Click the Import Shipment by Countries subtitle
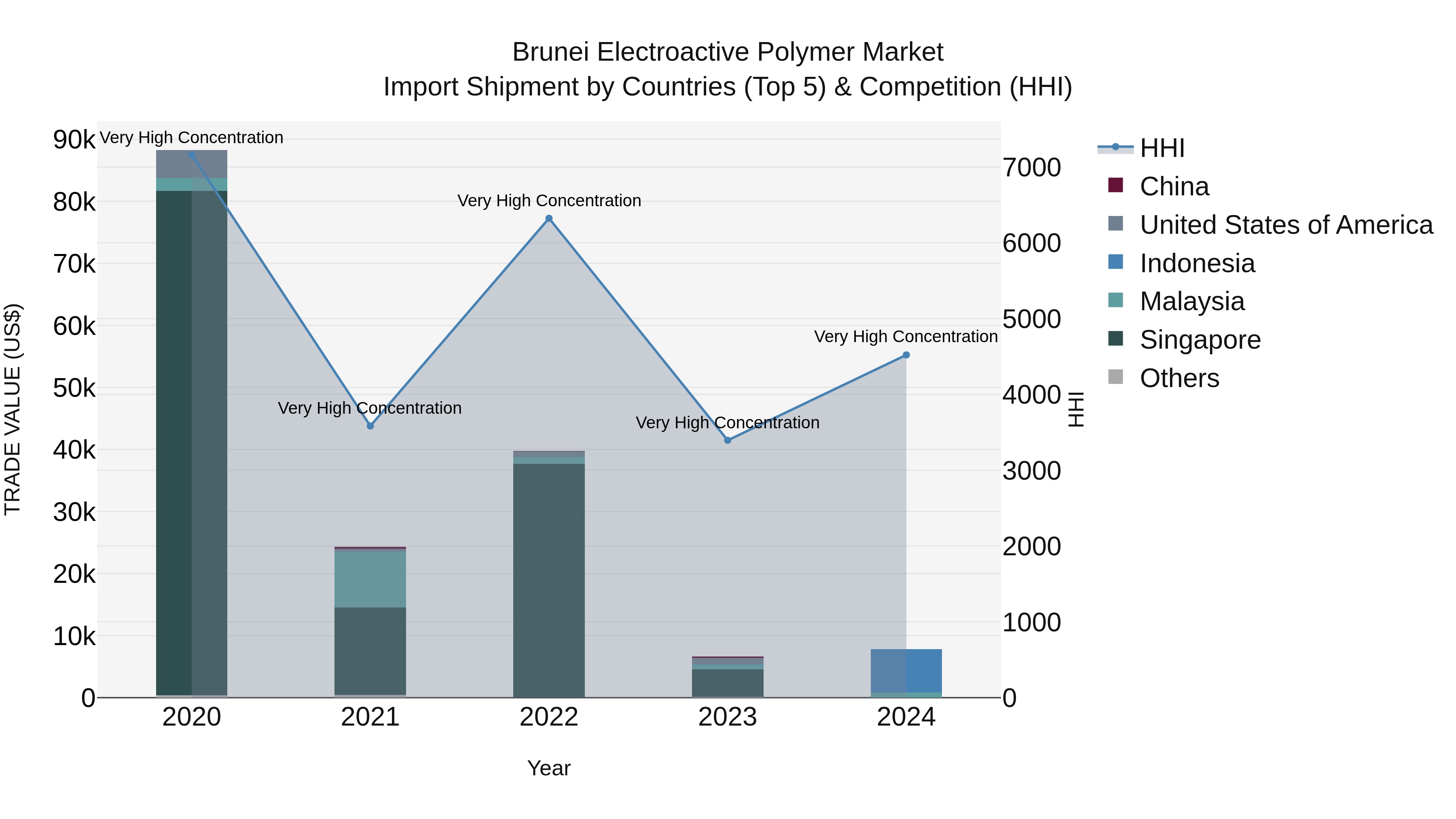Viewport: 1456px width, 819px height. (x=728, y=88)
